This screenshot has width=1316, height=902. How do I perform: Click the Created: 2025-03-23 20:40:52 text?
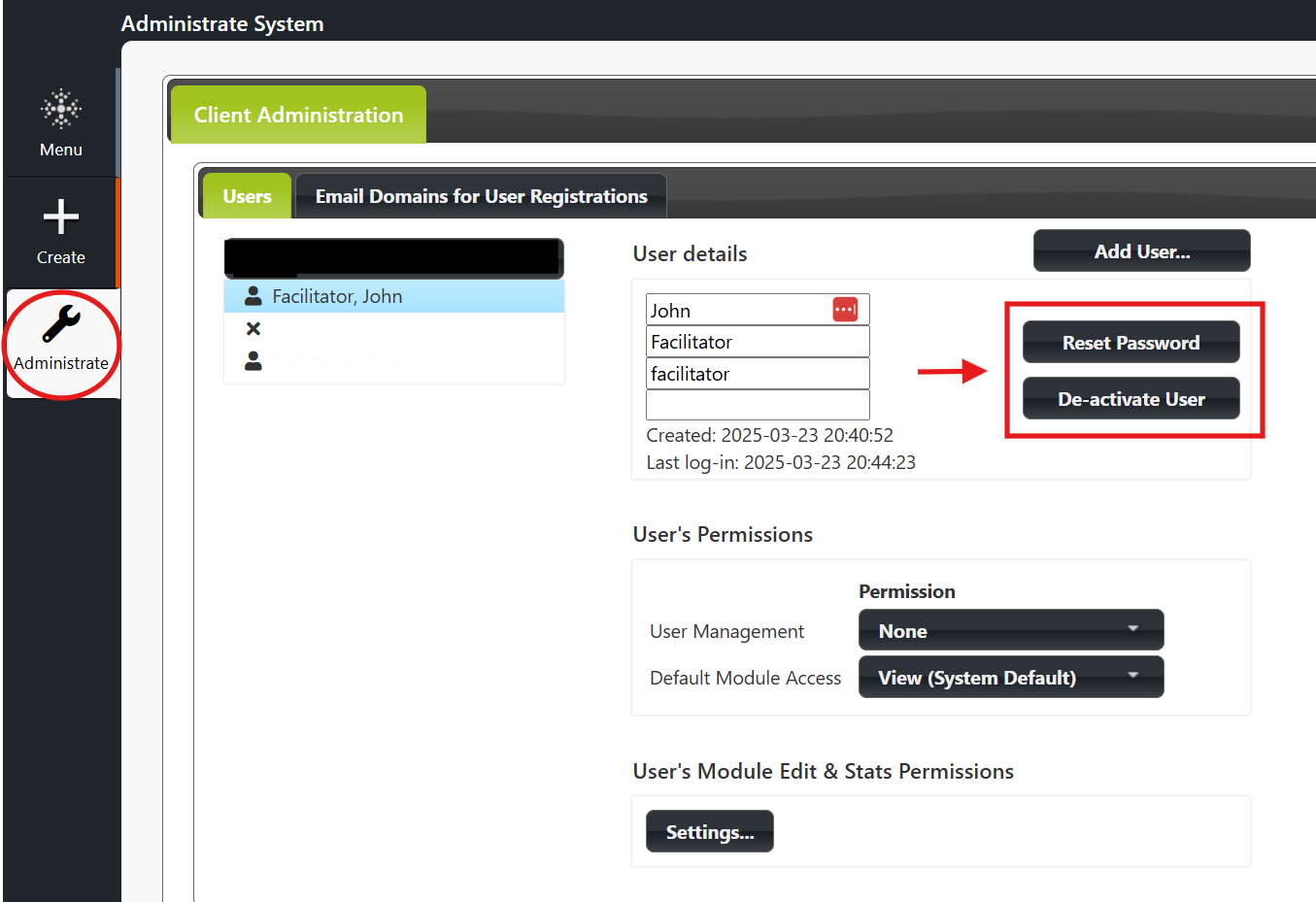point(769,435)
